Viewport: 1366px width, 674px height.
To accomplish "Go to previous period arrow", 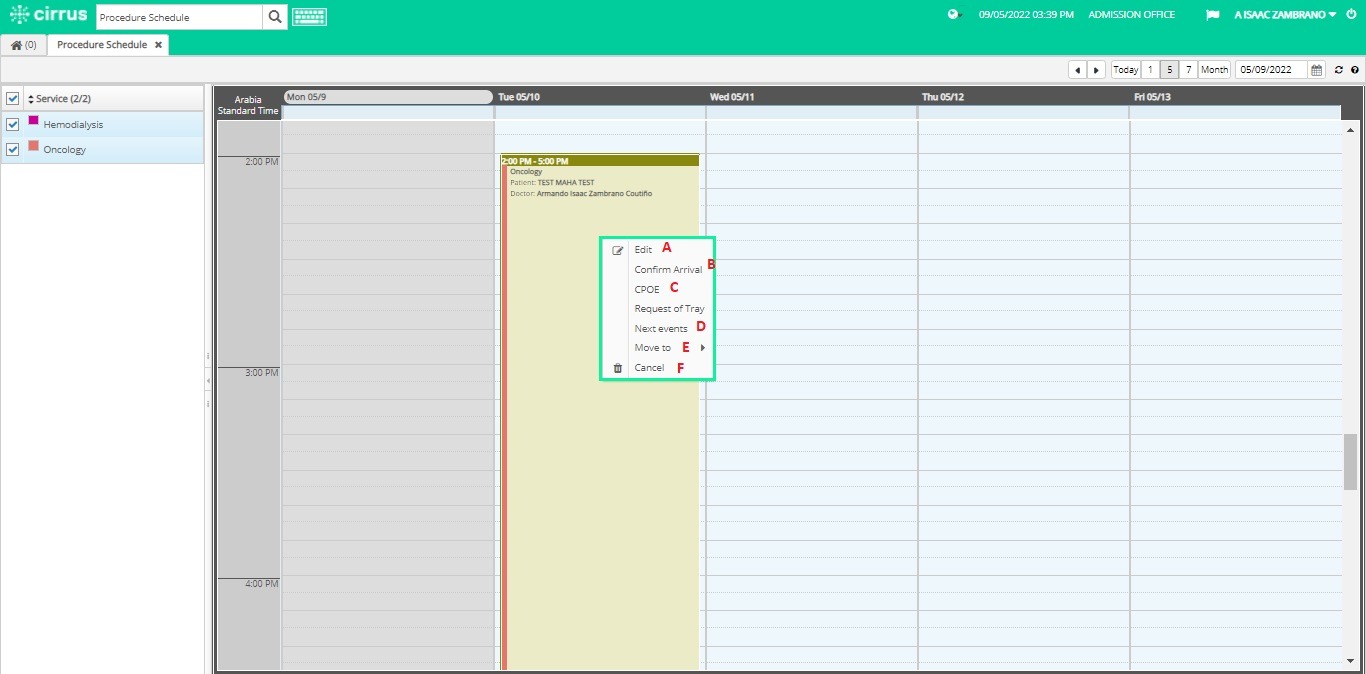I will click(x=1077, y=70).
